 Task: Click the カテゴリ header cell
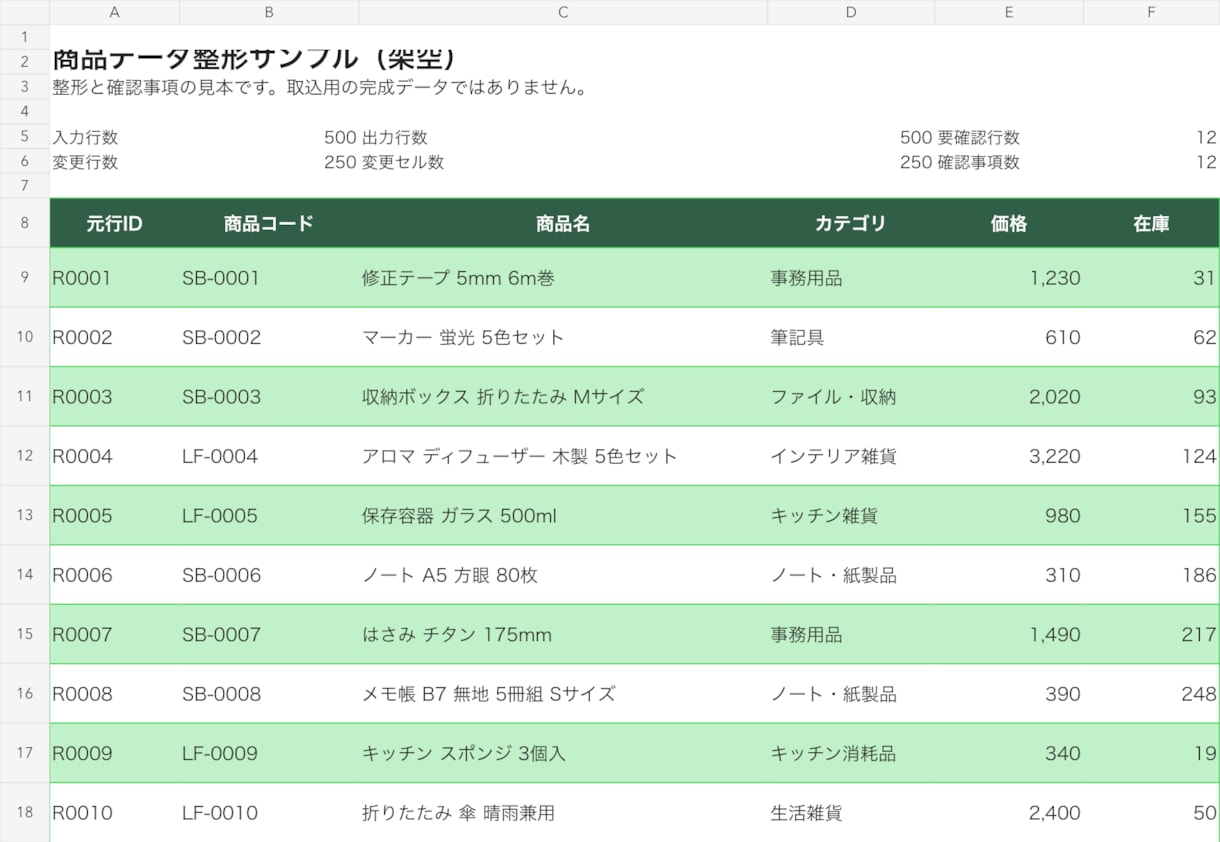(851, 223)
